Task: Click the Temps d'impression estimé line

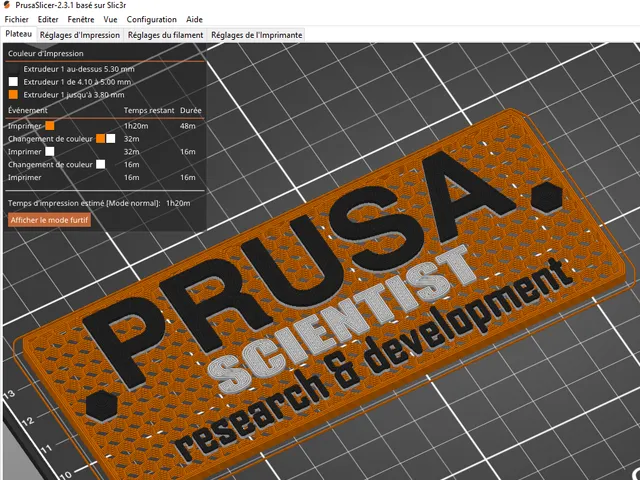Action: [99, 203]
